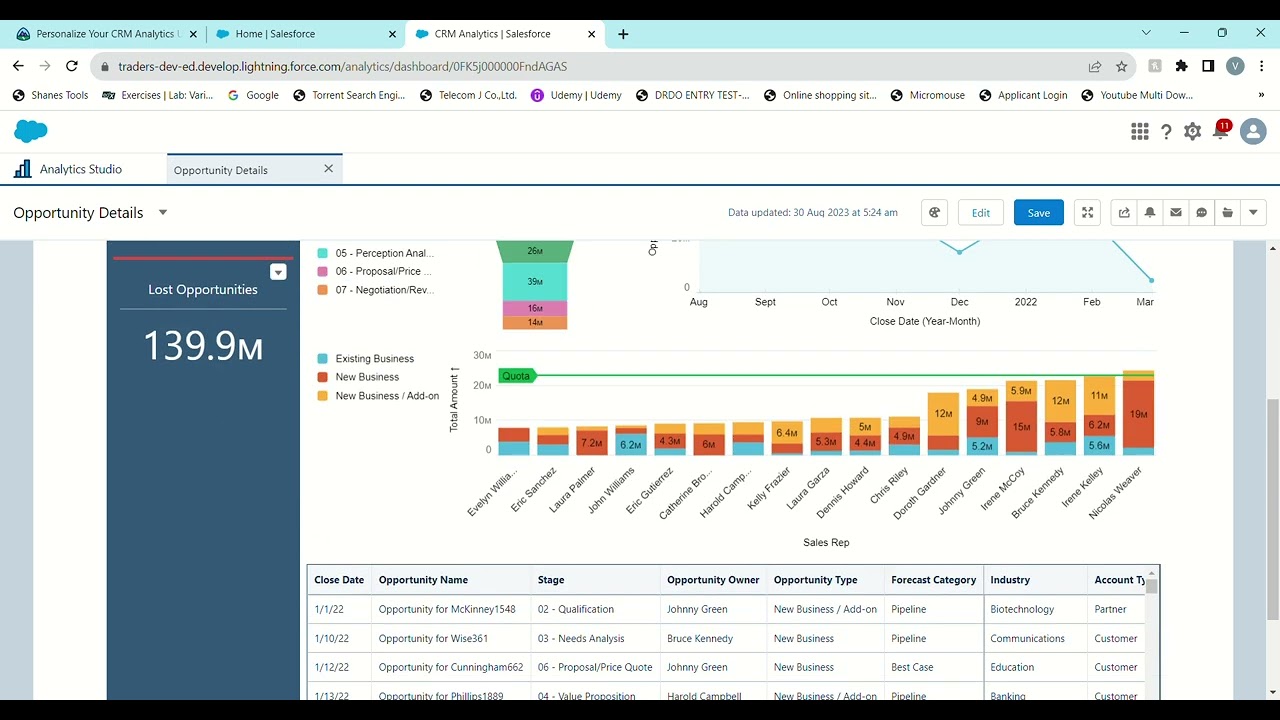Open the Opportunity Details title dropdown arrow
Viewport: 1280px width, 720px height.
(x=163, y=212)
